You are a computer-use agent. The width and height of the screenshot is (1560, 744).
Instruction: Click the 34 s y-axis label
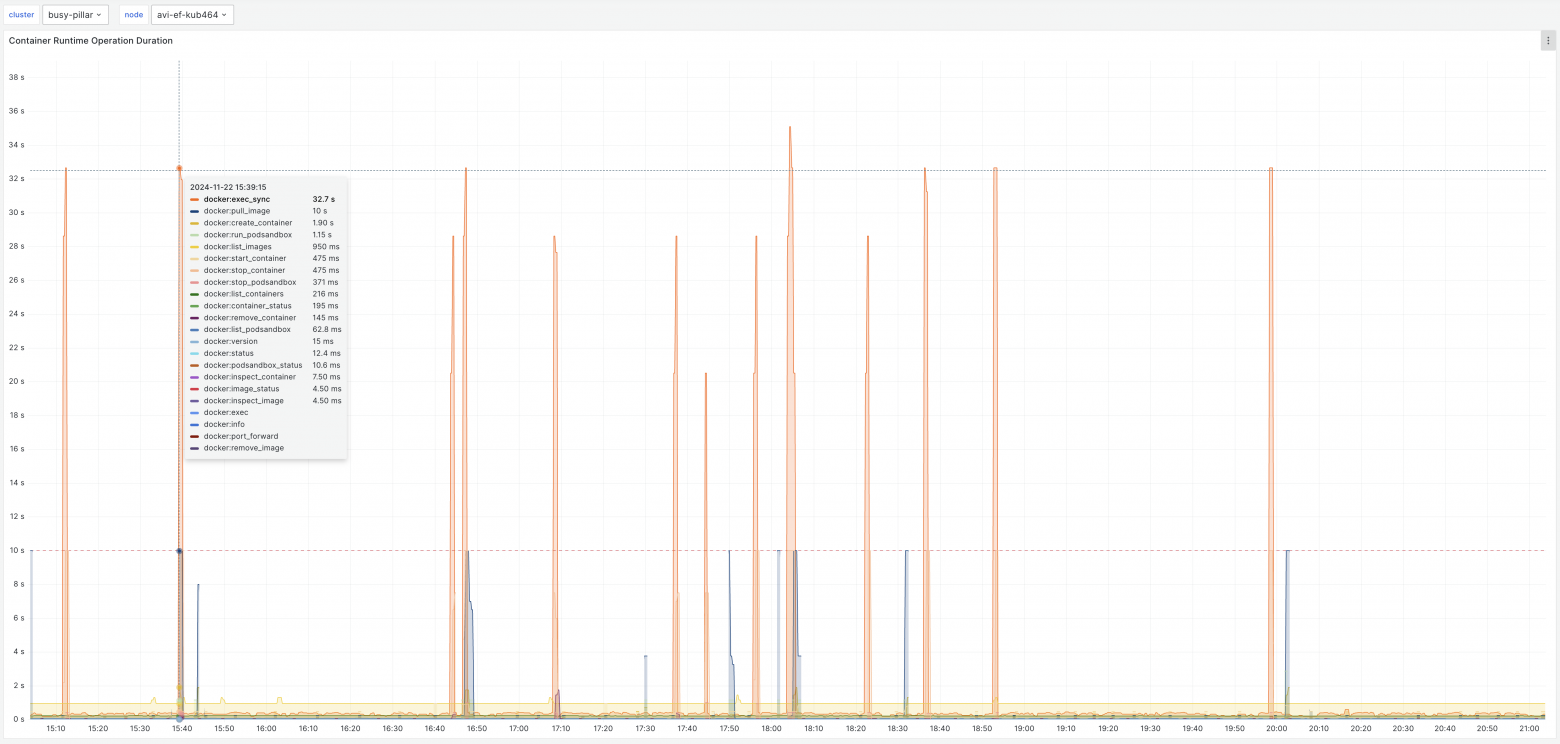coord(16,145)
